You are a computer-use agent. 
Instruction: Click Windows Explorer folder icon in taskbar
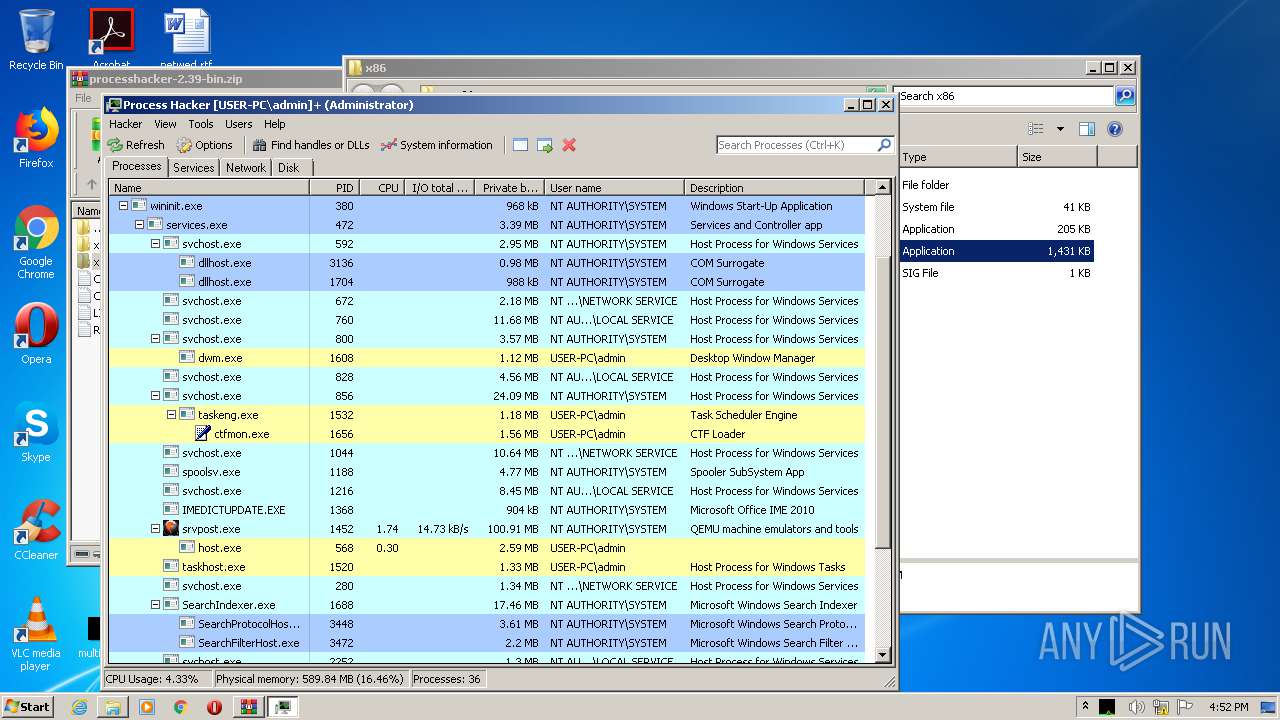point(113,707)
